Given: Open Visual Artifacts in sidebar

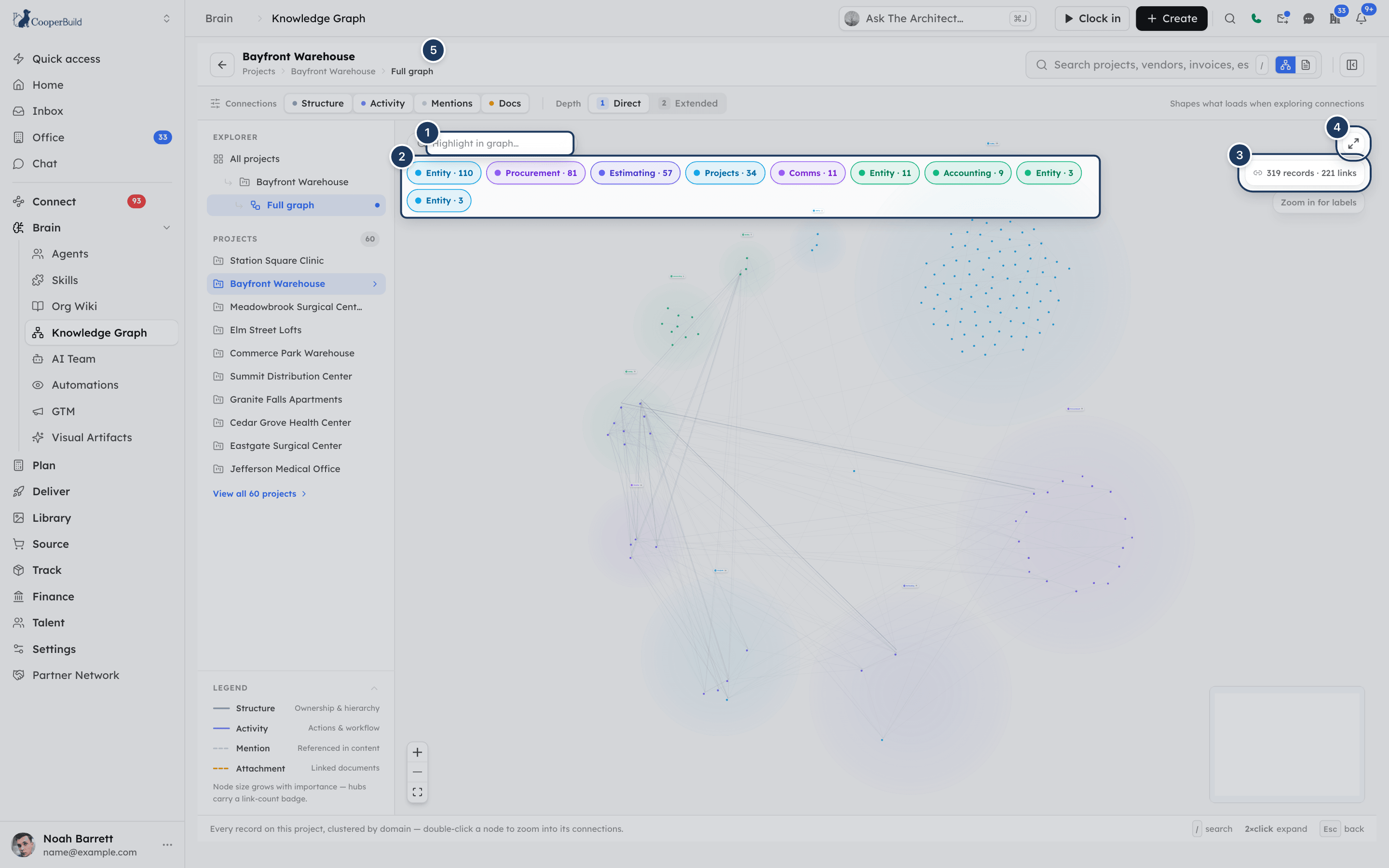Looking at the screenshot, I should tap(92, 437).
